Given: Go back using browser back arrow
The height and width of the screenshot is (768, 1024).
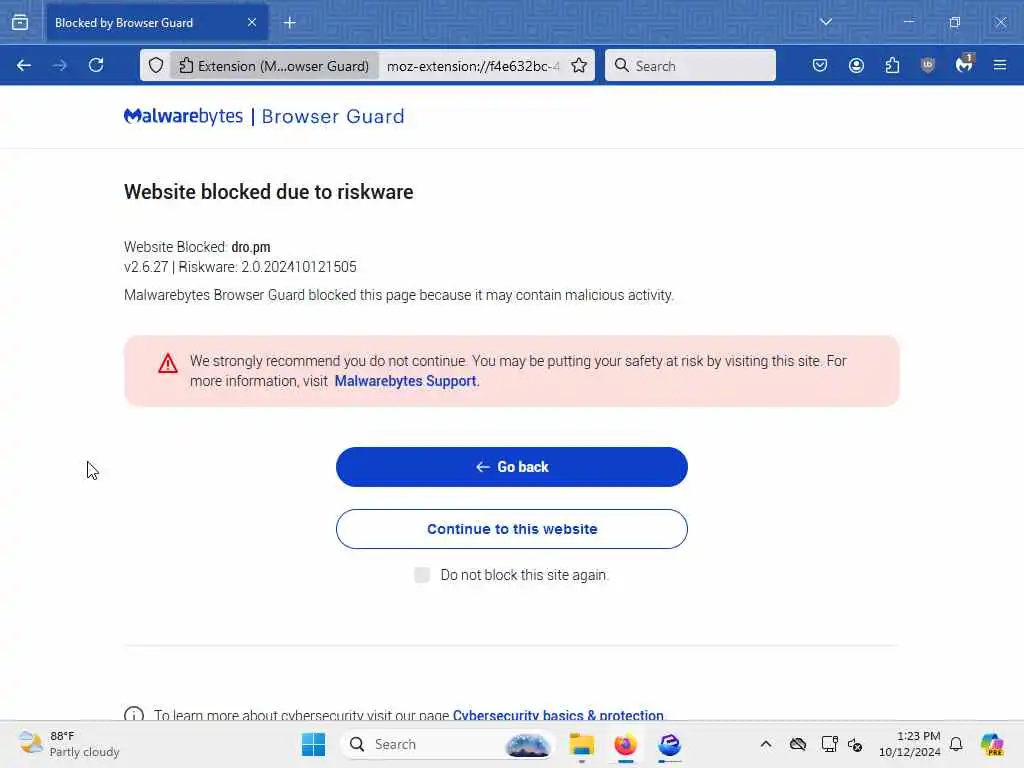Looking at the screenshot, I should pos(24,65).
